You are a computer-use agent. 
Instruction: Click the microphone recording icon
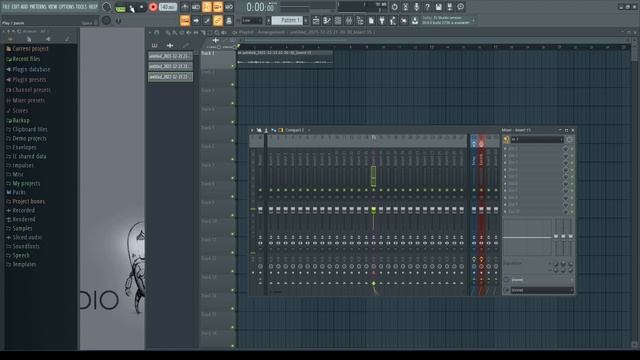click(x=416, y=7)
